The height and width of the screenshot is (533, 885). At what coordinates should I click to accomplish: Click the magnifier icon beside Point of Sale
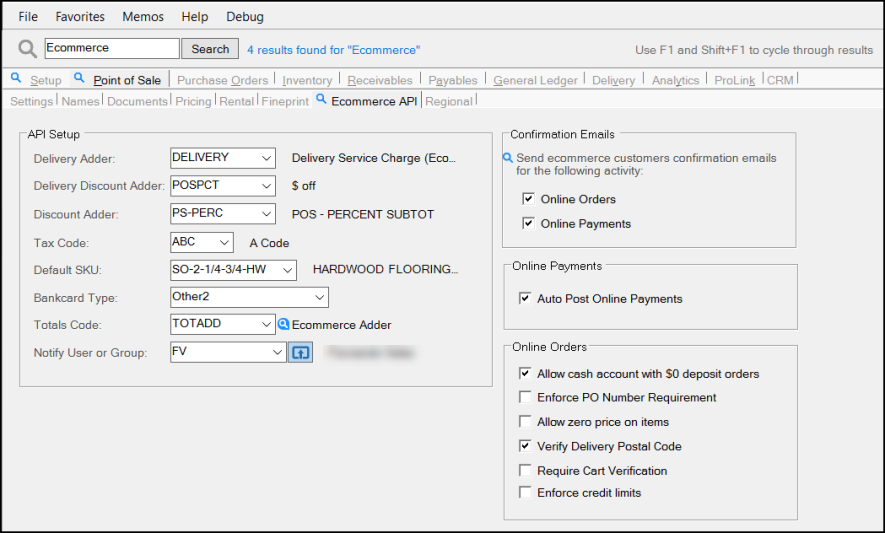coord(80,78)
